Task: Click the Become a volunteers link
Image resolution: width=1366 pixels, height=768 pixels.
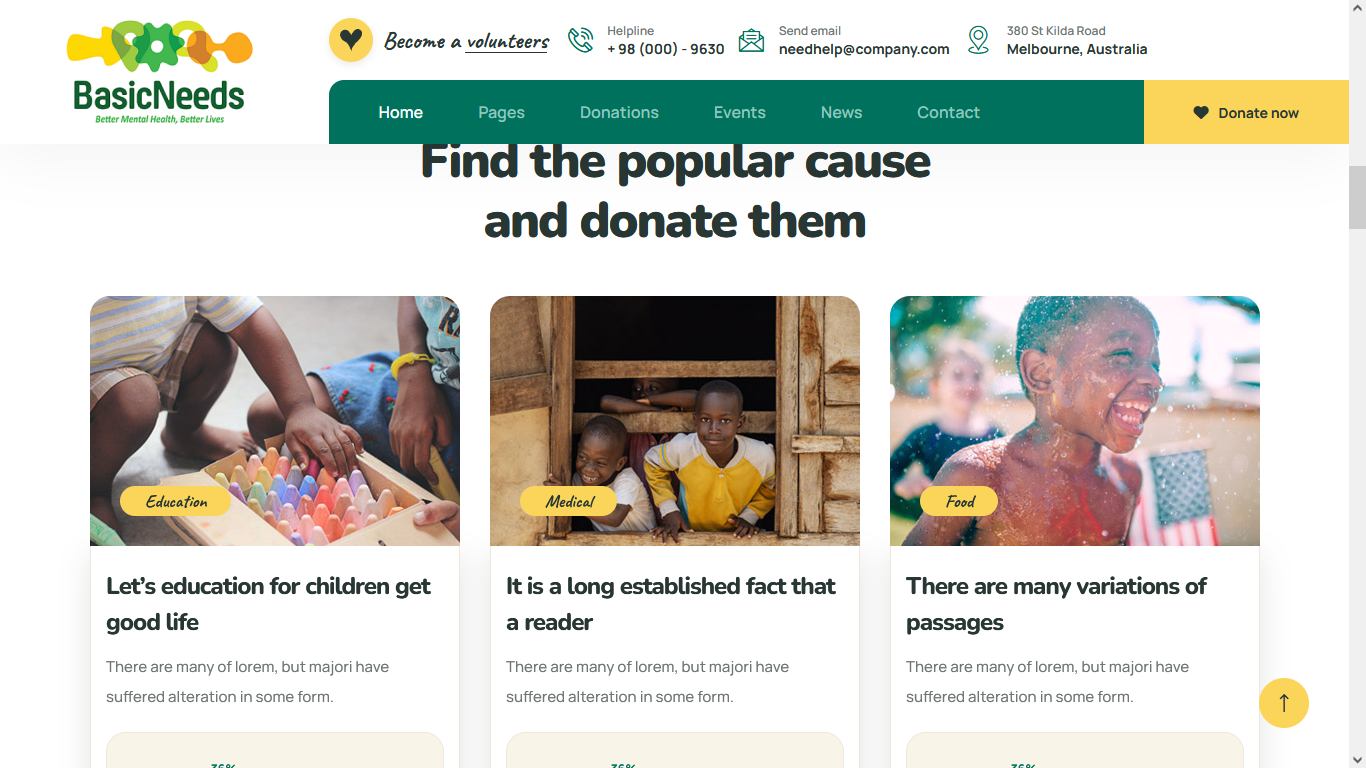Action: click(466, 41)
